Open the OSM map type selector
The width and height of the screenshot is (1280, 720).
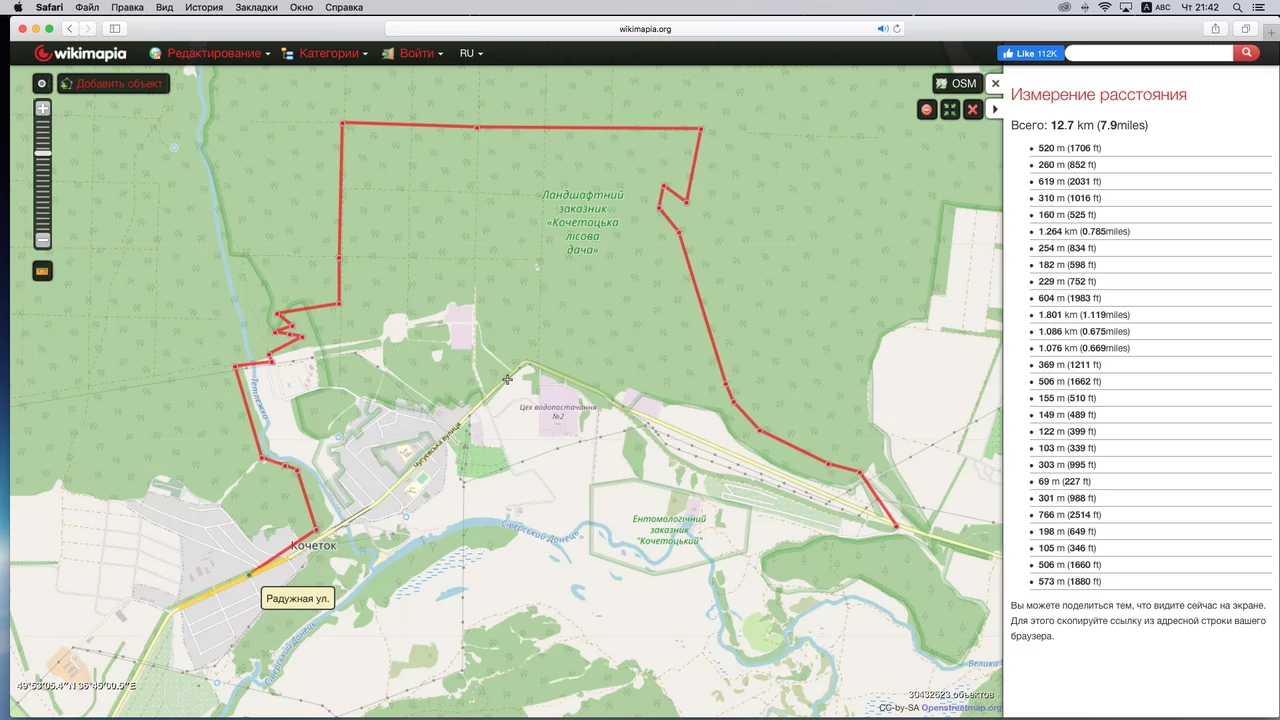pyautogui.click(x=956, y=84)
